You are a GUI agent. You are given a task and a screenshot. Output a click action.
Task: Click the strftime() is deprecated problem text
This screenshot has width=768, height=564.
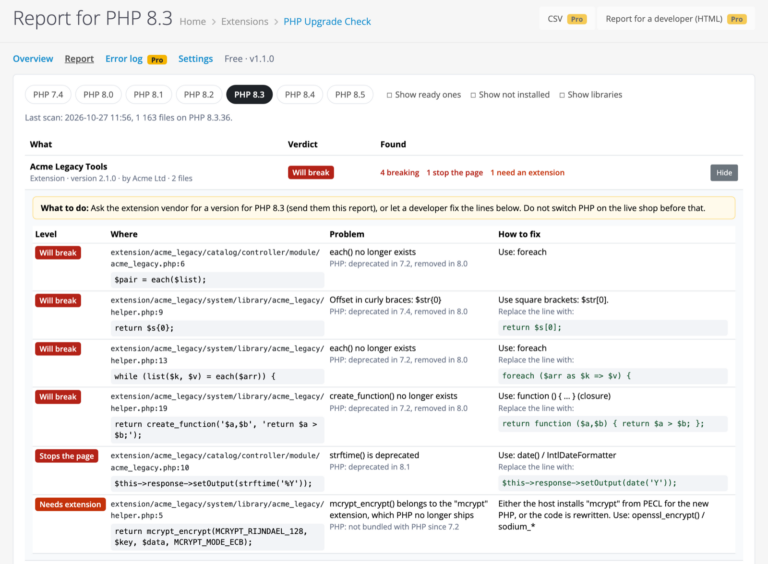pos(374,455)
